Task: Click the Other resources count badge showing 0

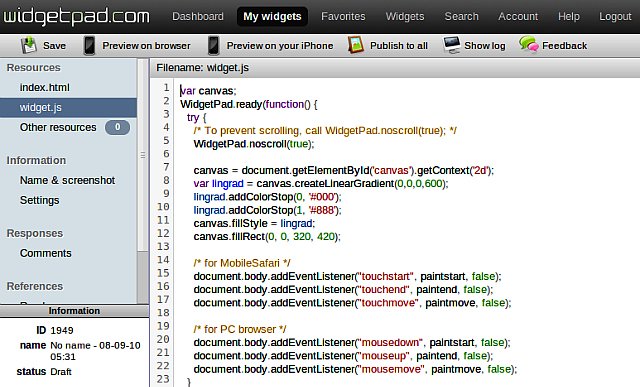Action: click(x=117, y=127)
